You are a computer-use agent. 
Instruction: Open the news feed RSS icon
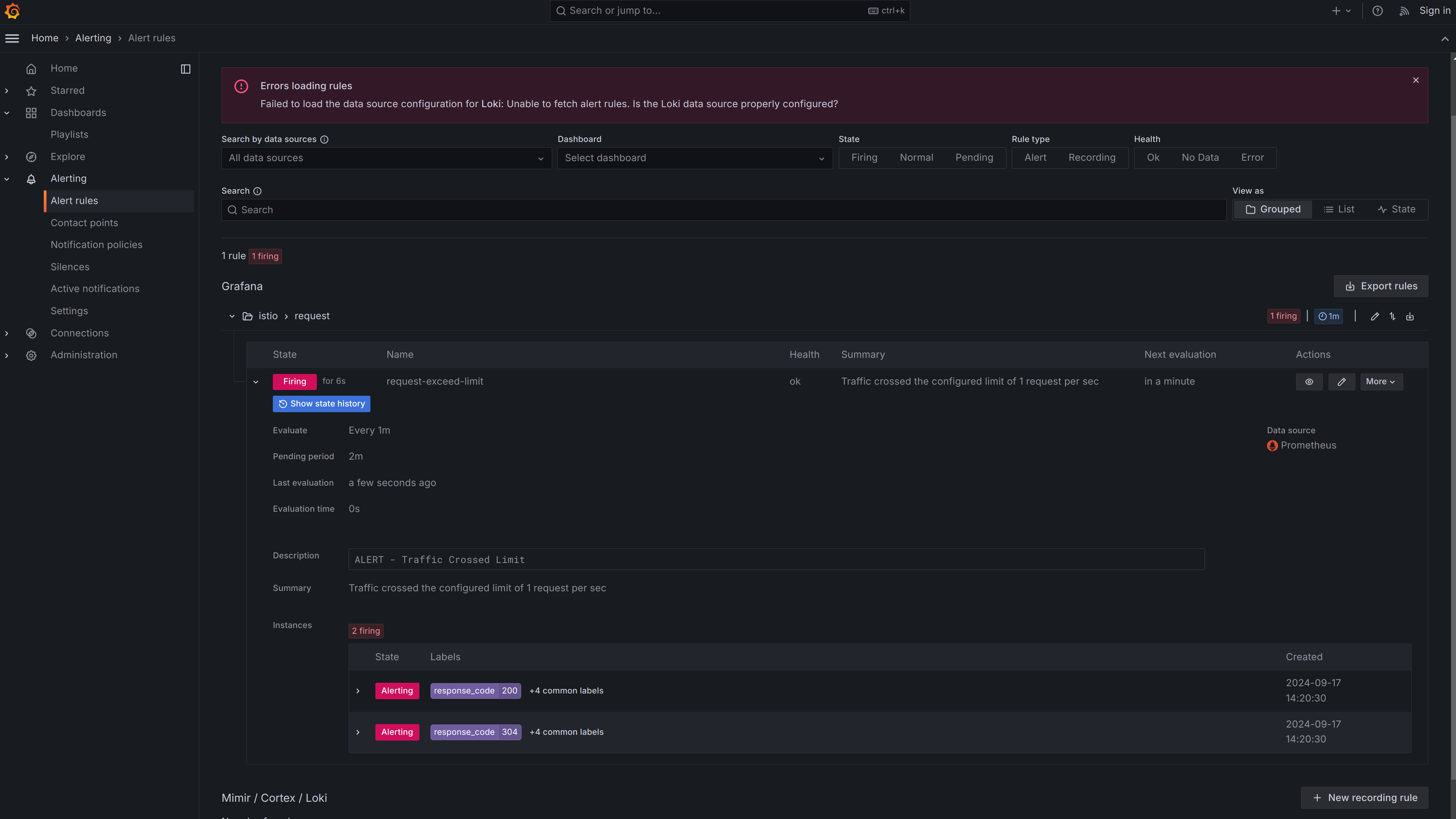1404,11
